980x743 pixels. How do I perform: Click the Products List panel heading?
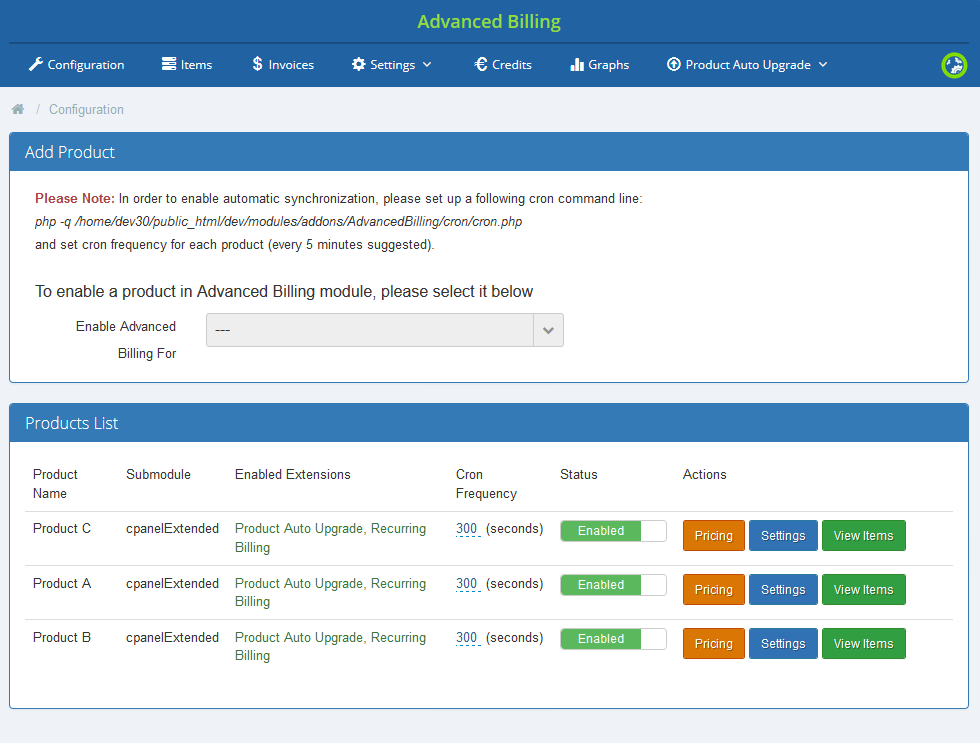coord(72,423)
